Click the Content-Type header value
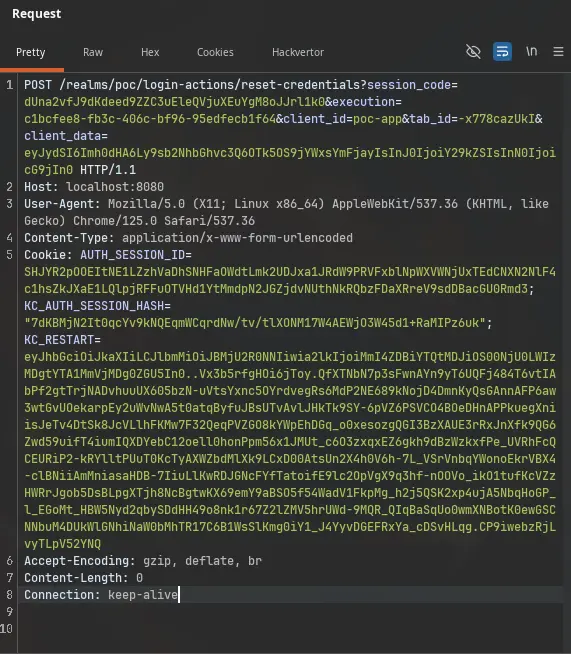The image size is (571, 654). pyautogui.click(x=237, y=238)
